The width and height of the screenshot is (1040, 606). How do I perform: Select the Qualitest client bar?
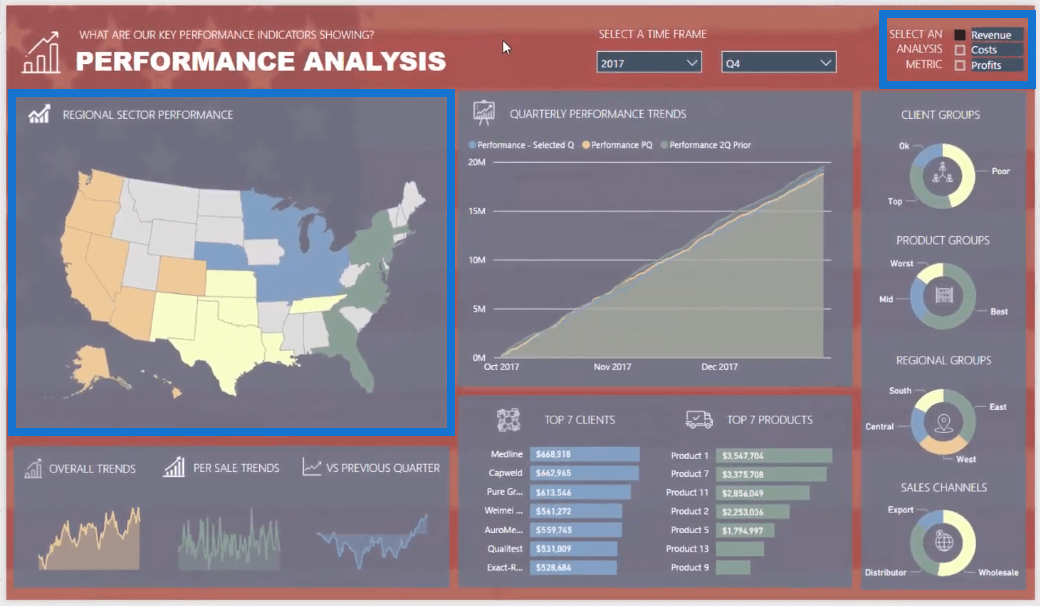[x=573, y=548]
